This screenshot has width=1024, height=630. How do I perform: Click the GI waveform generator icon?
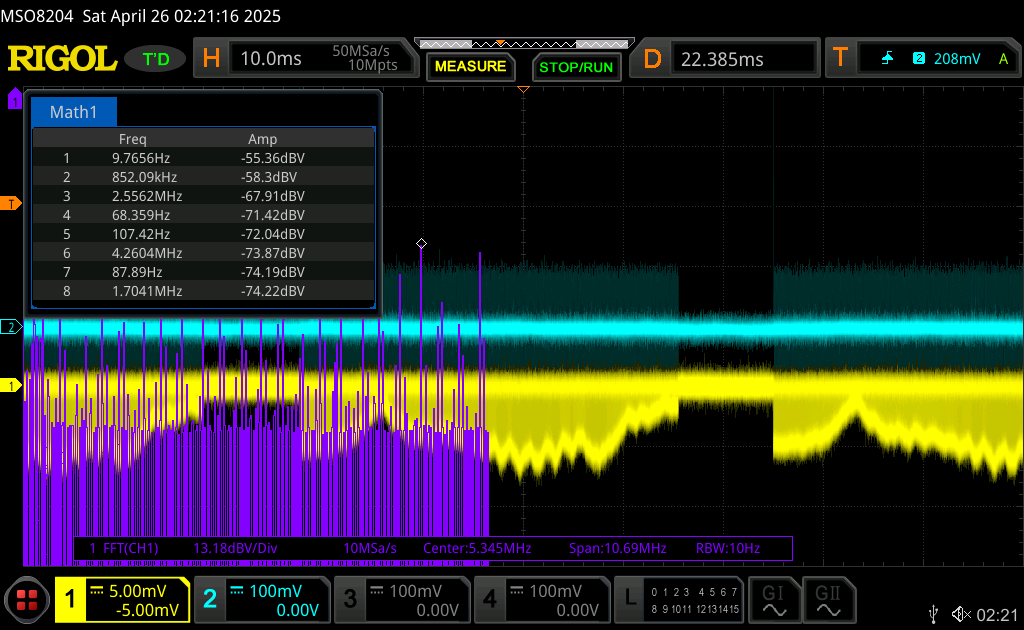click(x=773, y=600)
